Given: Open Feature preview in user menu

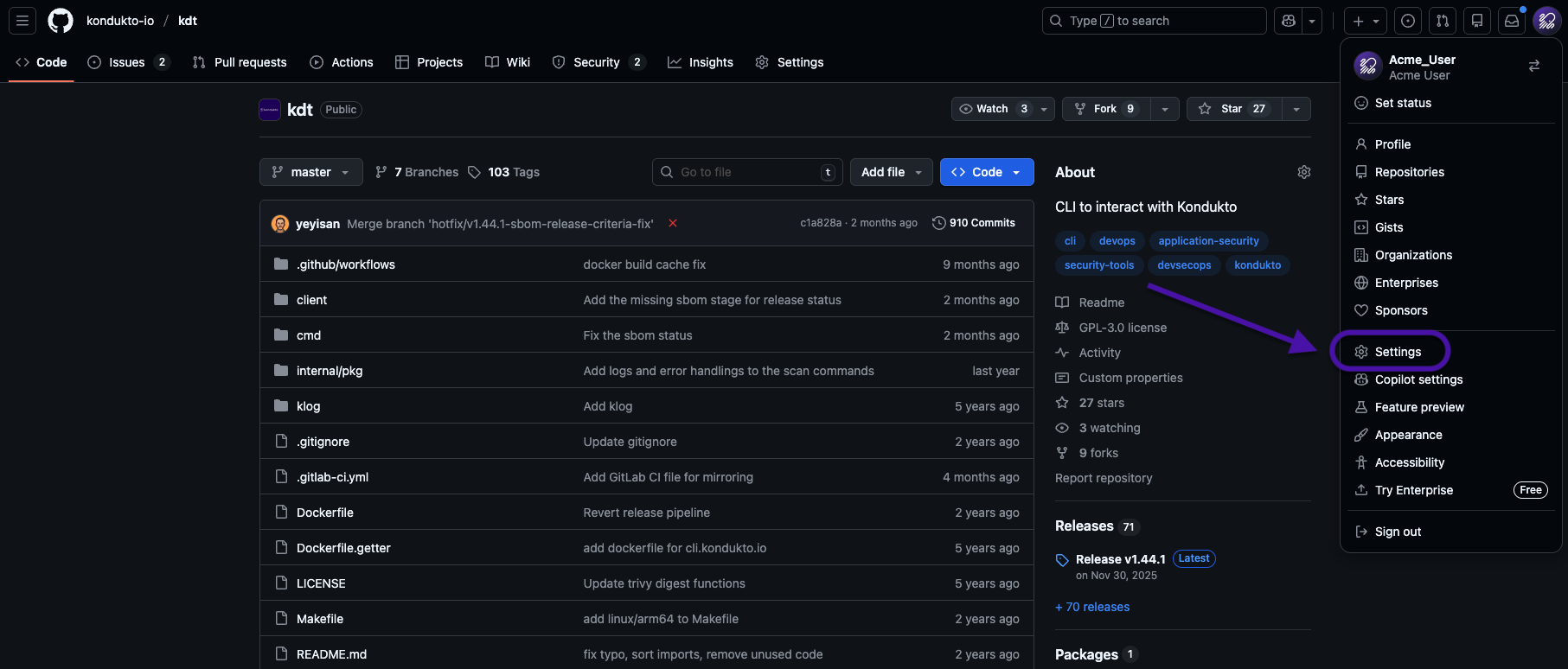Looking at the screenshot, I should pyautogui.click(x=1451, y=407).
